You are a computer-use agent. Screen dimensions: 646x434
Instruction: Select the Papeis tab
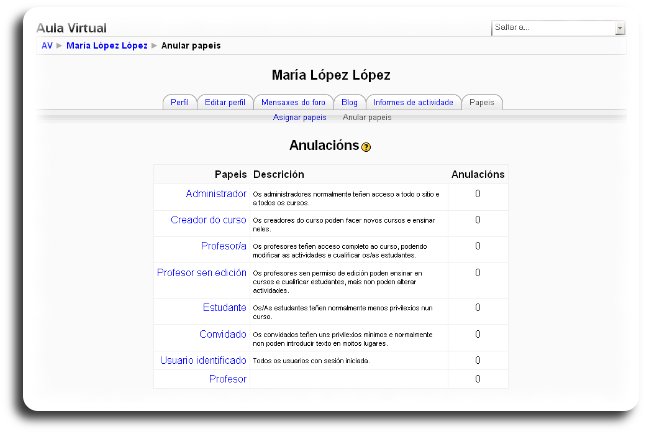point(482,102)
